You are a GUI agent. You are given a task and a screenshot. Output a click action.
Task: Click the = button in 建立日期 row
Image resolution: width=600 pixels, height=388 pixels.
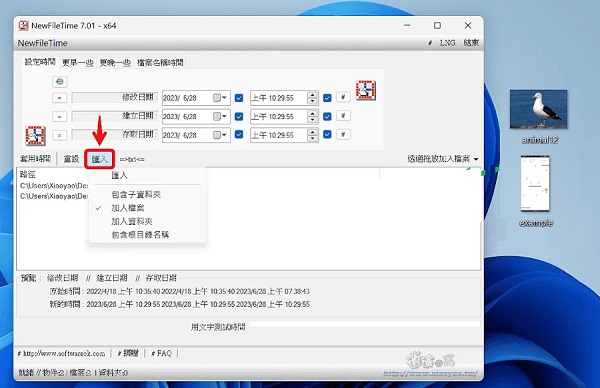coord(59,116)
